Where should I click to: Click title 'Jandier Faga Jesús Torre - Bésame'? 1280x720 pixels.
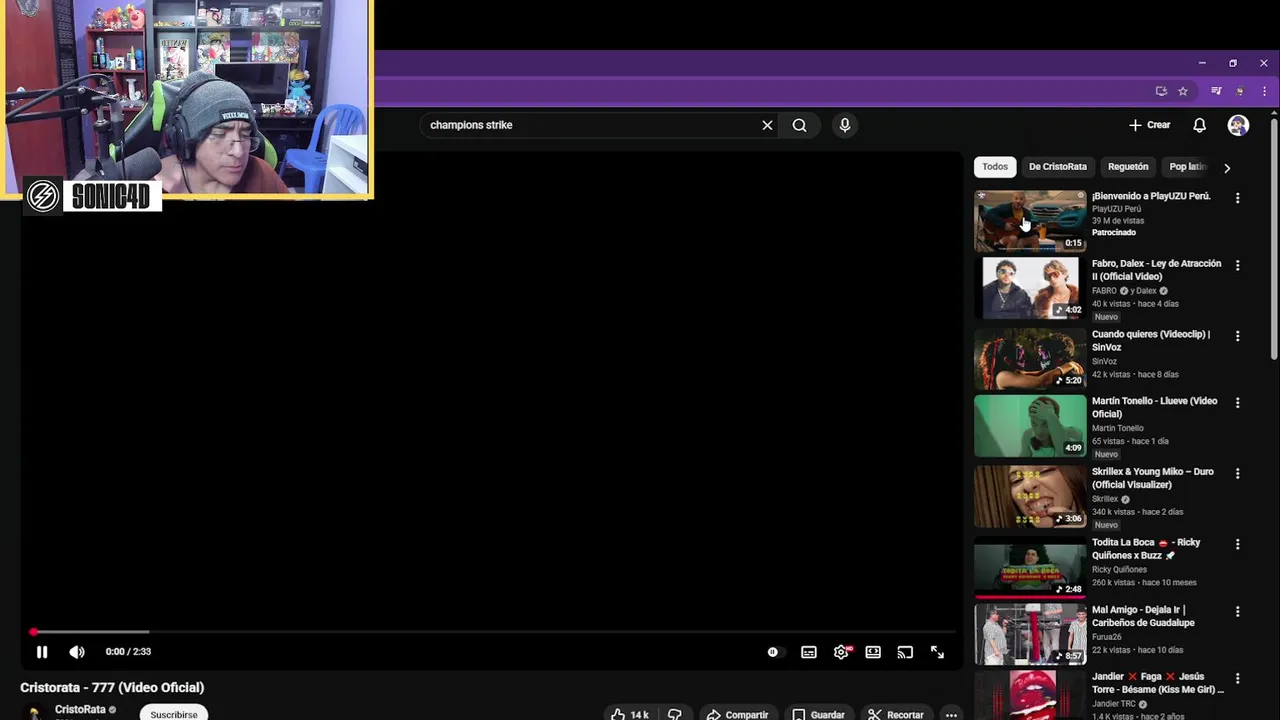coord(1158,683)
